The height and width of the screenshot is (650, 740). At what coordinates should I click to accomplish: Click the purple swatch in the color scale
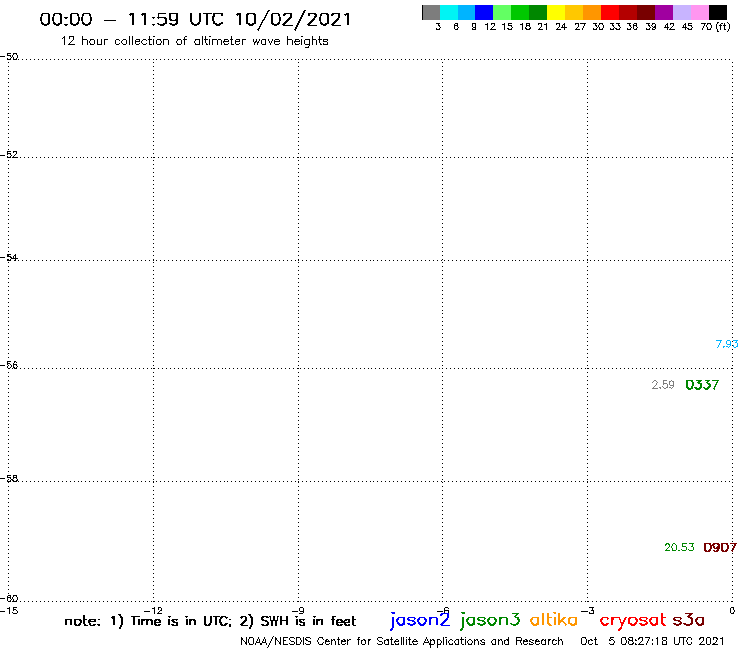(664, 13)
